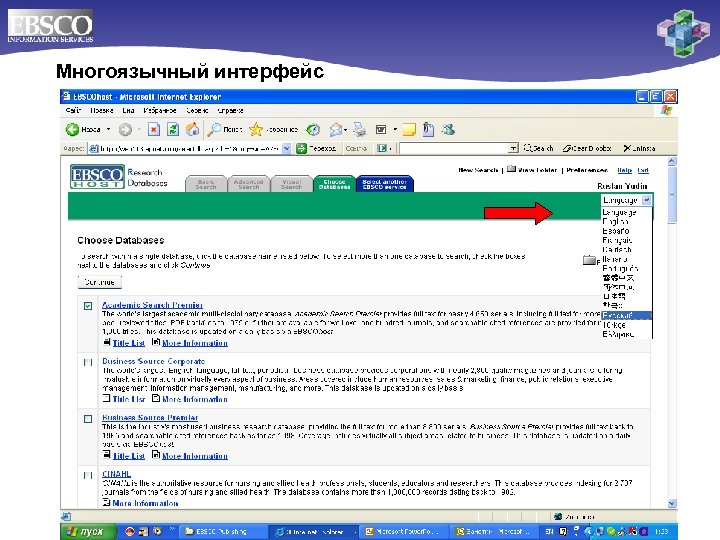Click the Mail envelope icon
Viewport: 720px width, 540px height.
click(x=336, y=130)
